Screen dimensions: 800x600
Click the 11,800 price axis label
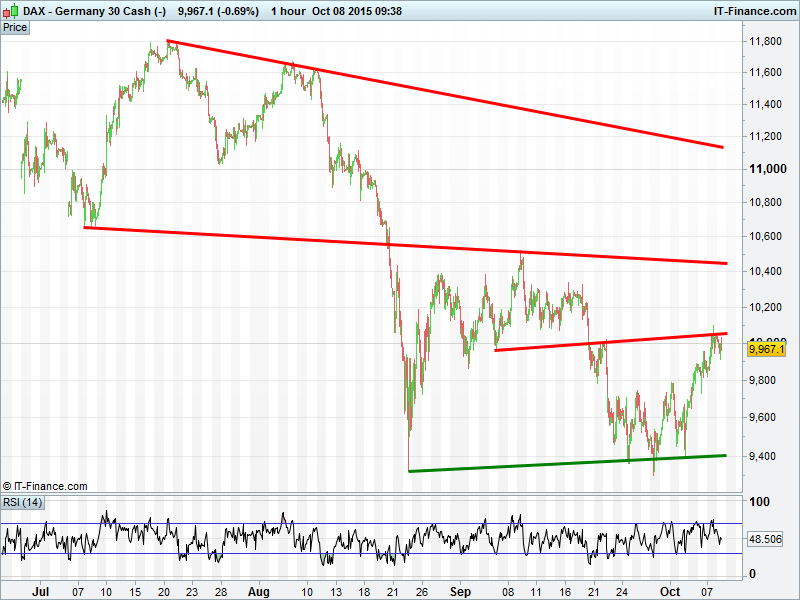pyautogui.click(x=765, y=41)
